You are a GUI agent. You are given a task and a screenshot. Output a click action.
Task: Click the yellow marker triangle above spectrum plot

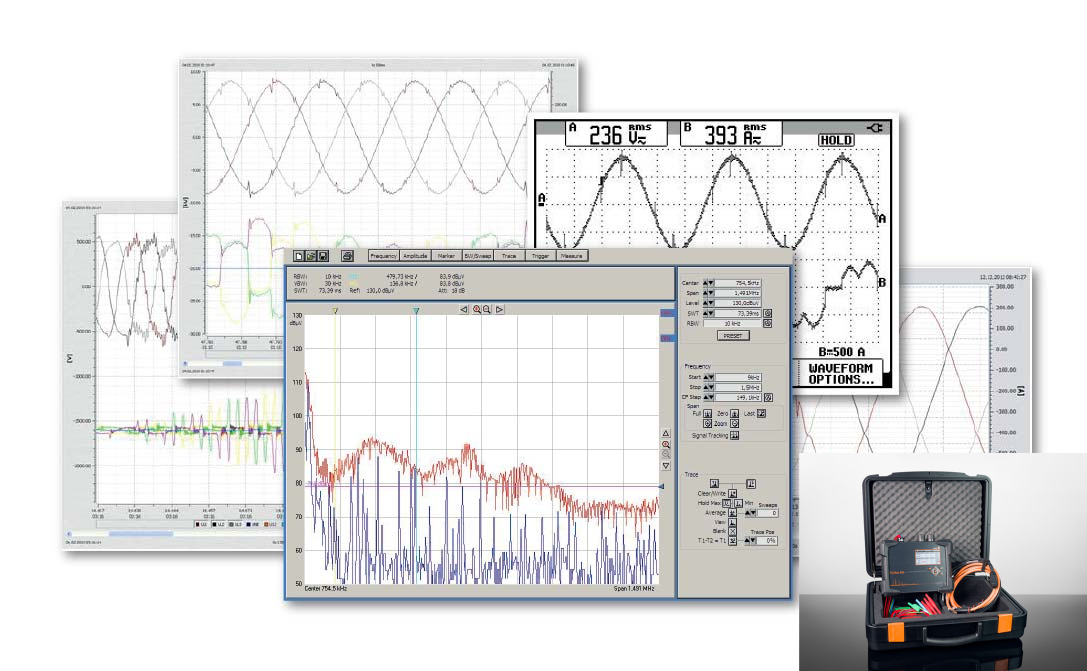(335, 311)
